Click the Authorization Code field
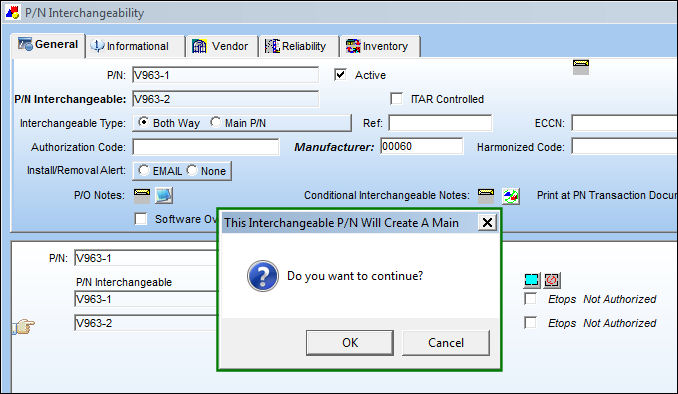Viewport: 678px width, 394px height. (x=205, y=147)
